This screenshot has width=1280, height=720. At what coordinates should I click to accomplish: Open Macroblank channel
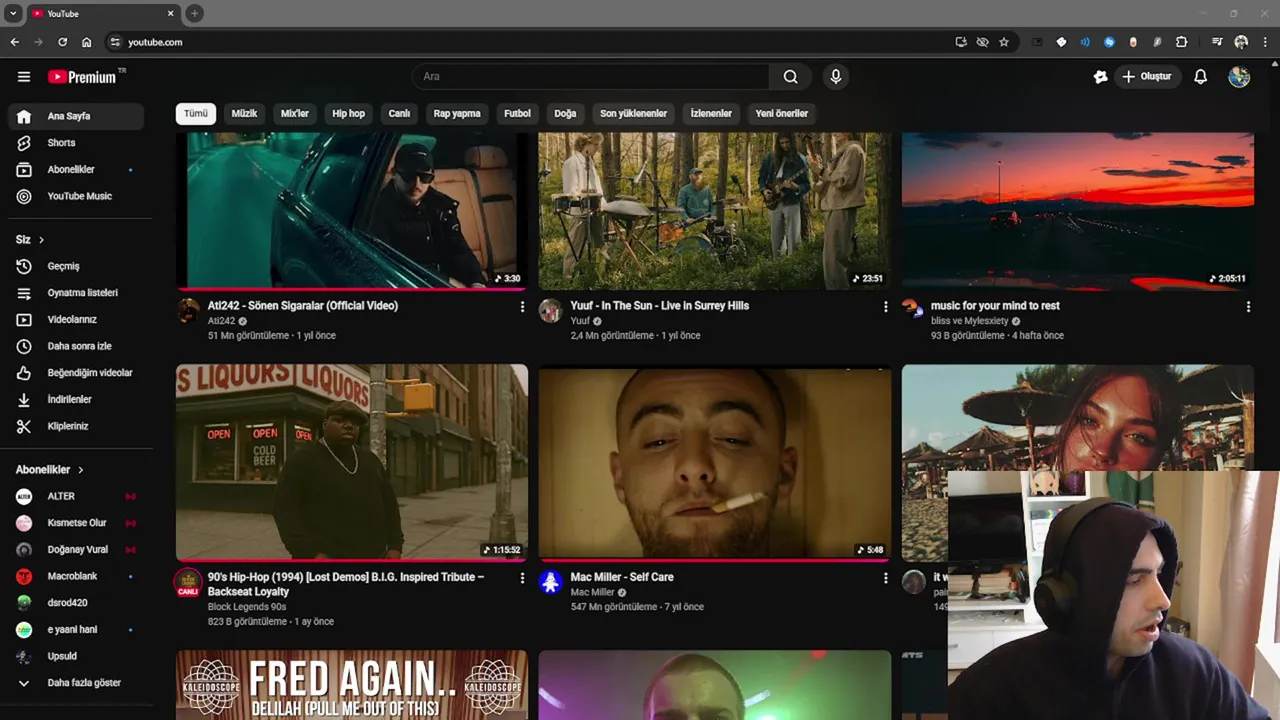[76, 576]
